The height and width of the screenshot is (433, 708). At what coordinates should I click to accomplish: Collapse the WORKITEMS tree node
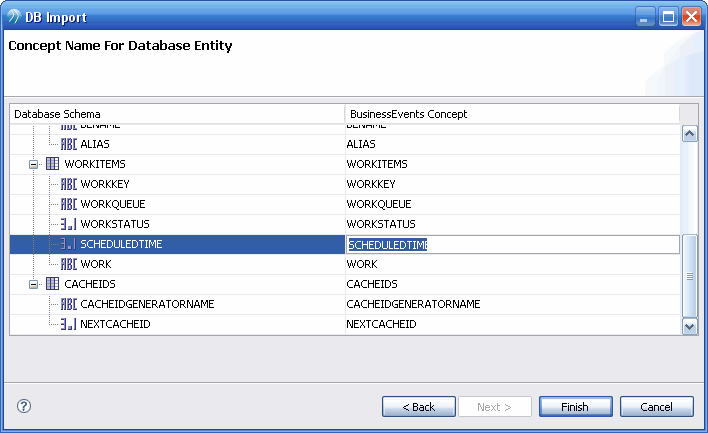(x=34, y=164)
